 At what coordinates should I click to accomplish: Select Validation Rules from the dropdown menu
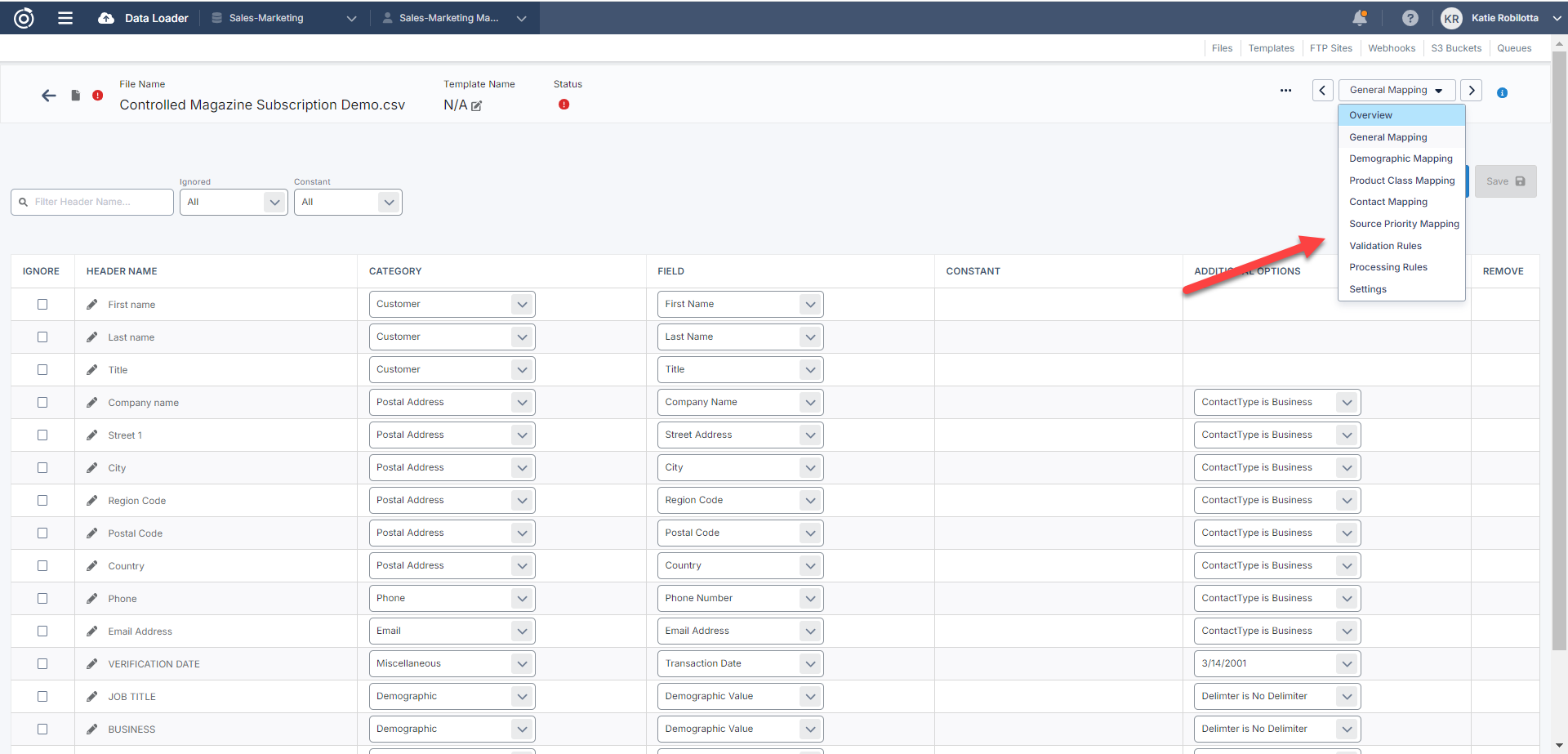(1385, 246)
